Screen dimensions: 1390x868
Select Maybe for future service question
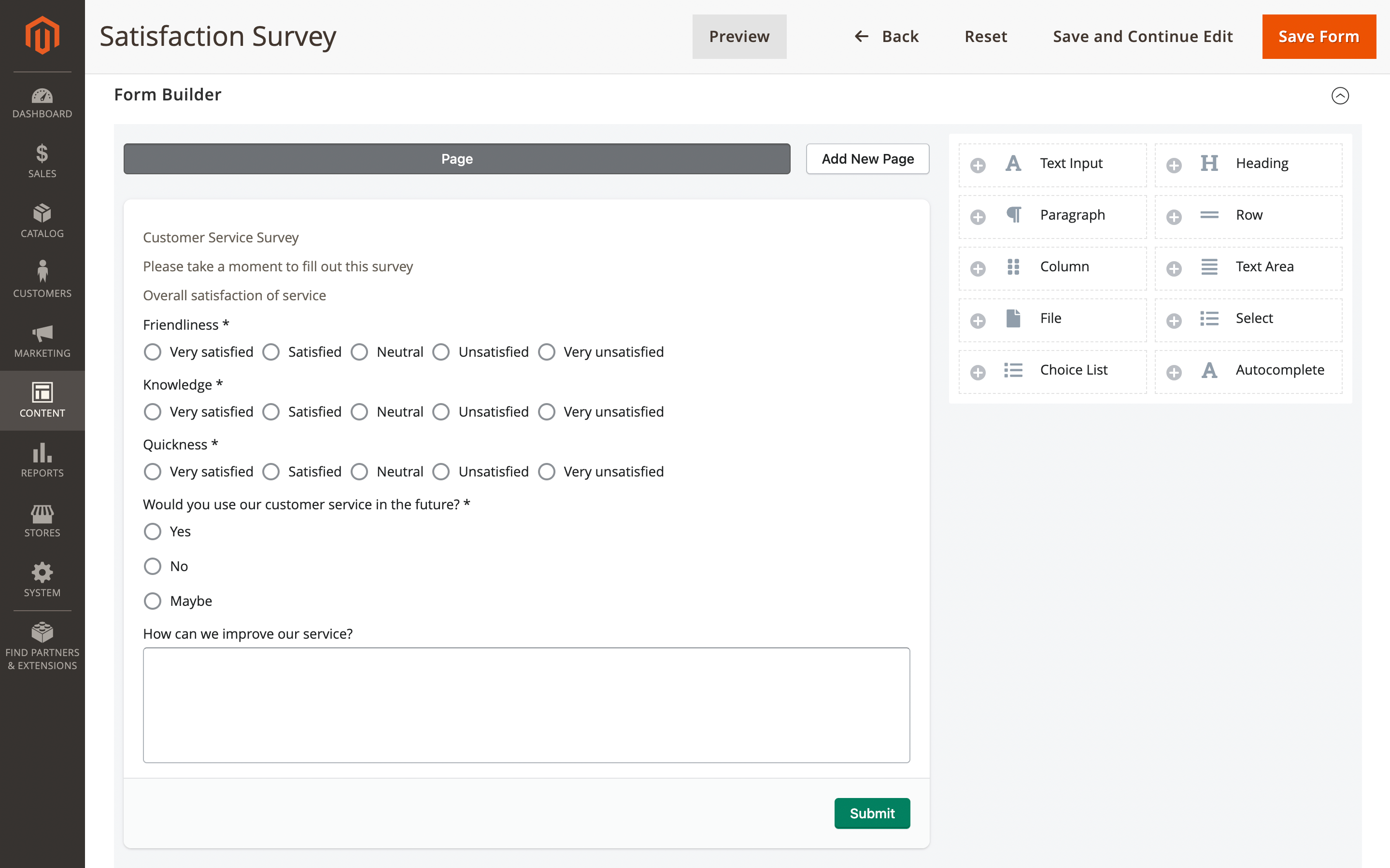153,601
